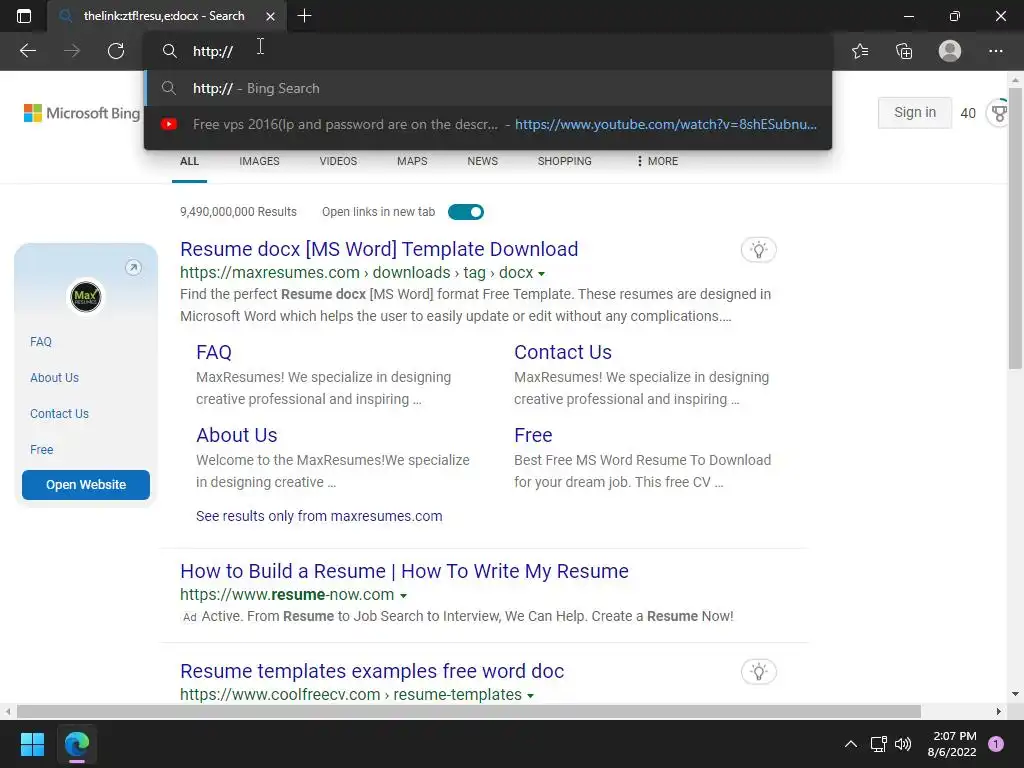Click the Microsoft Bing logo

coord(82,113)
